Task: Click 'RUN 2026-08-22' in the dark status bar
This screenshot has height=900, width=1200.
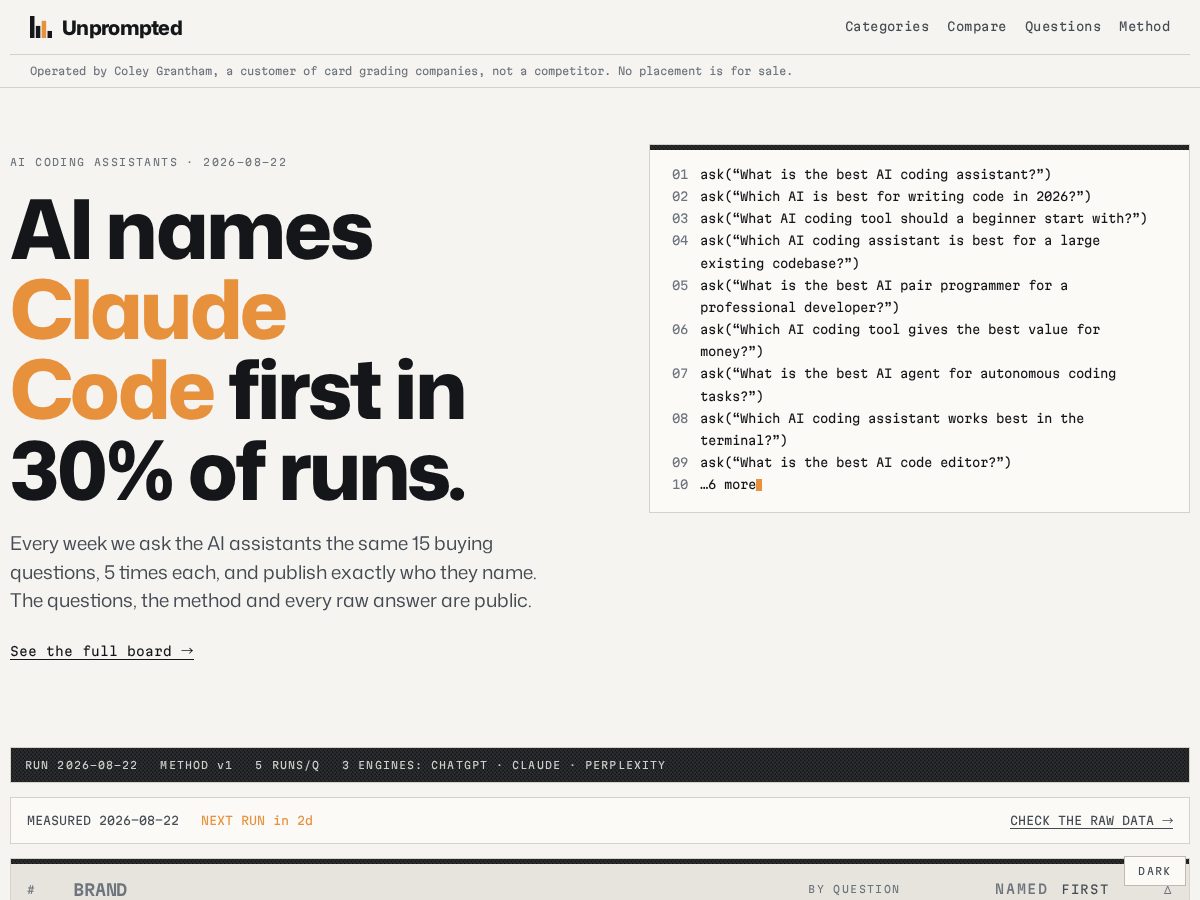Action: 81,765
